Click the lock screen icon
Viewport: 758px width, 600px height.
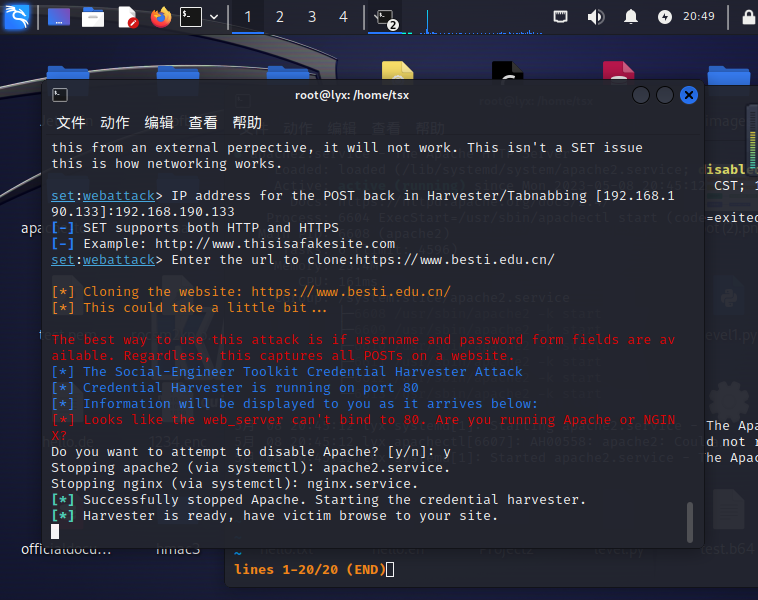[749, 17]
